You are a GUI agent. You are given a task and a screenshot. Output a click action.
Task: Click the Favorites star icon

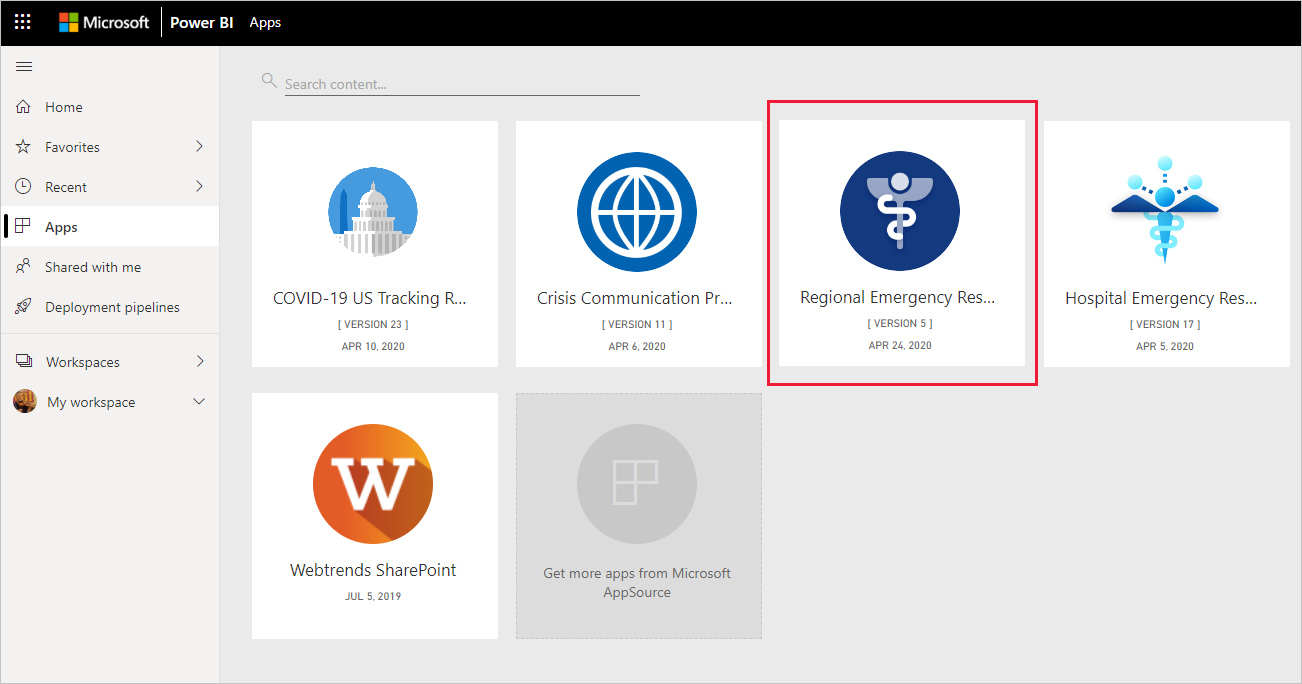pos(24,147)
